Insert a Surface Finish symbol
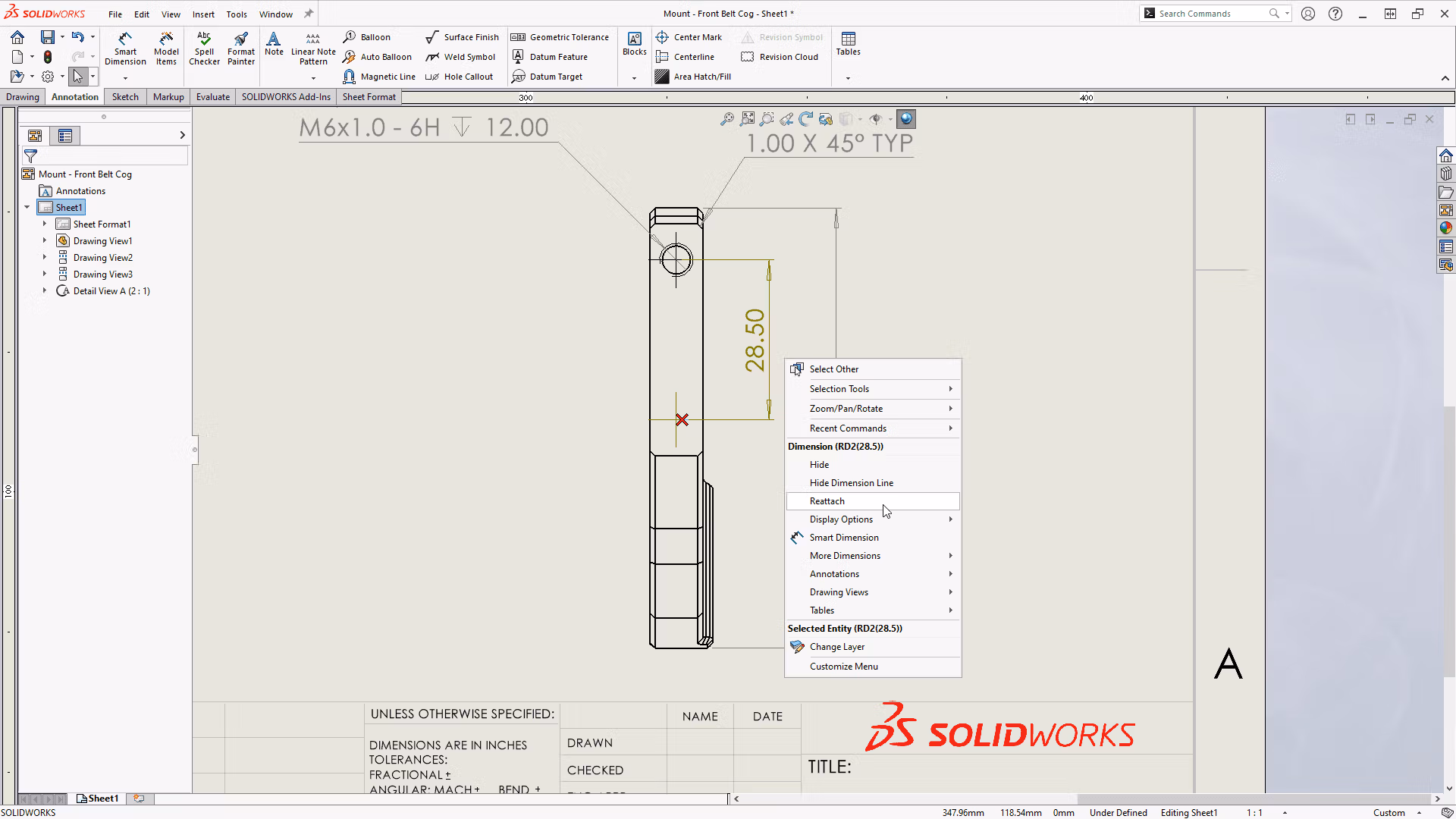Viewport: 1456px width, 819px height. click(462, 37)
